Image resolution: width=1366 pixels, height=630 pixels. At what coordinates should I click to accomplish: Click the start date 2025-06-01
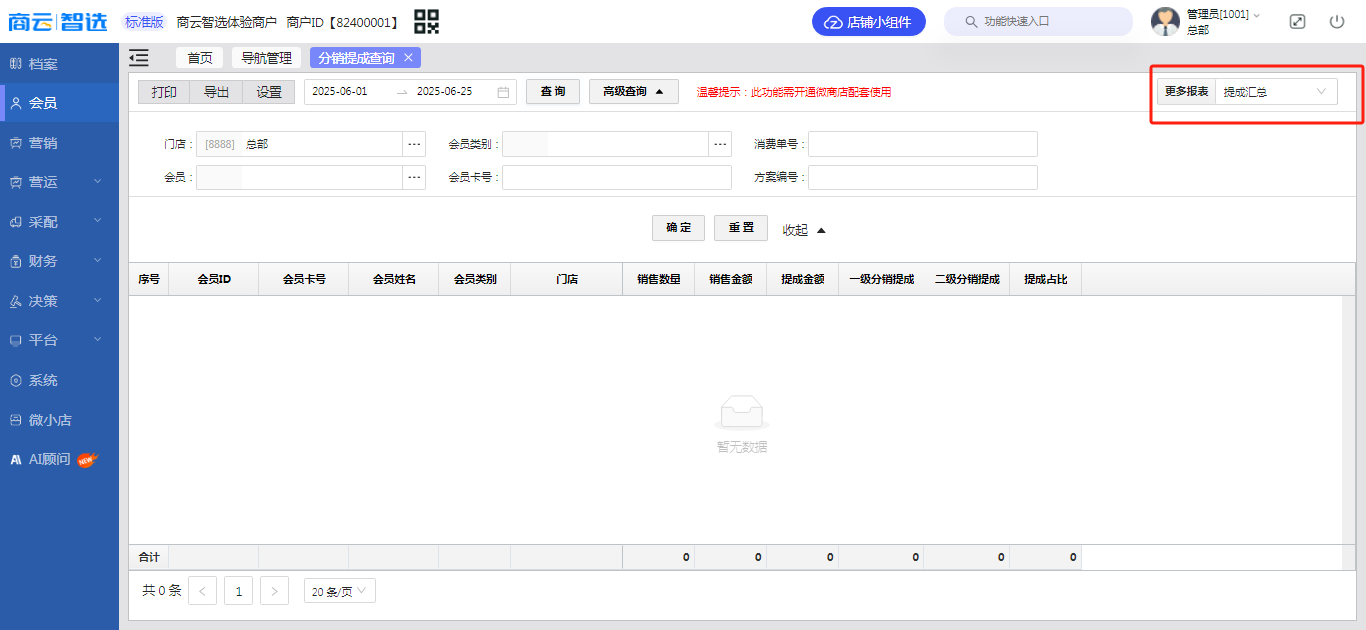(x=340, y=92)
